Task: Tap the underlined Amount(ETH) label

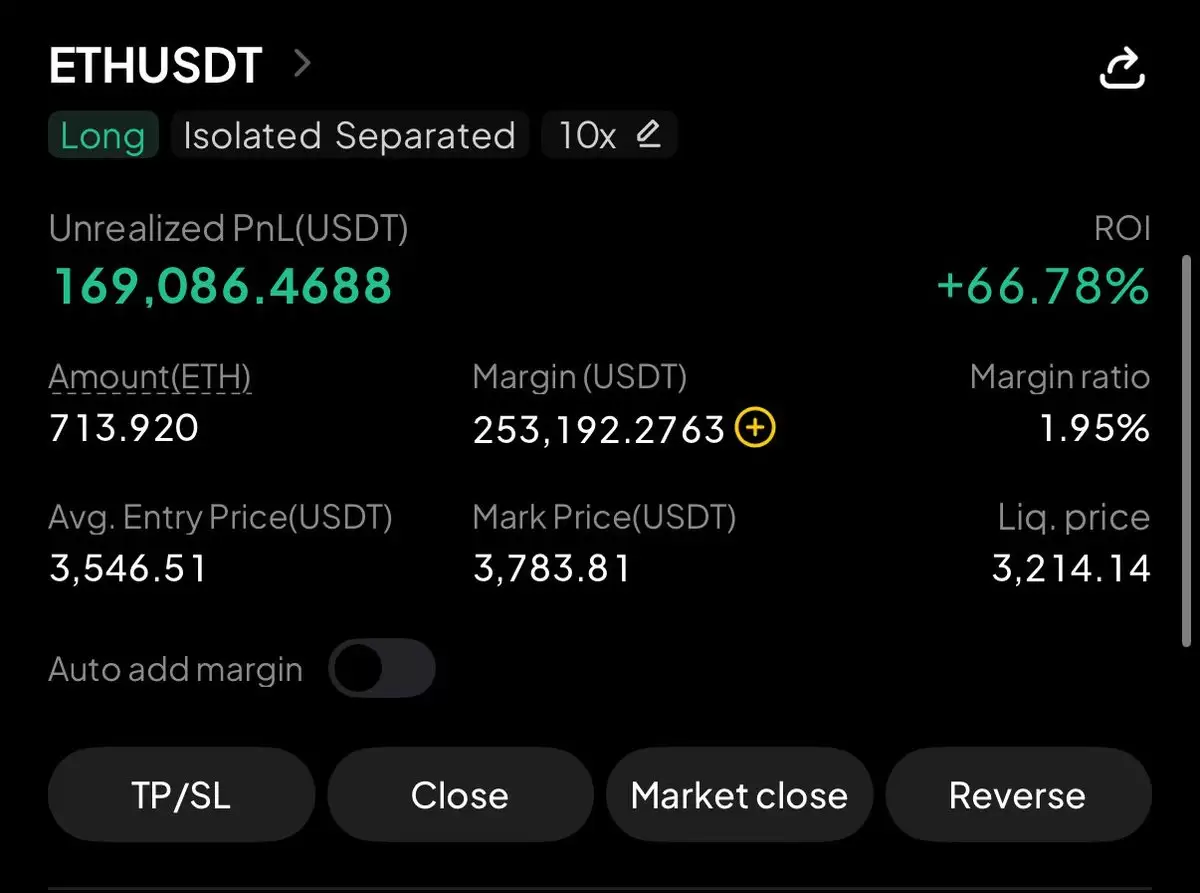Action: [150, 377]
